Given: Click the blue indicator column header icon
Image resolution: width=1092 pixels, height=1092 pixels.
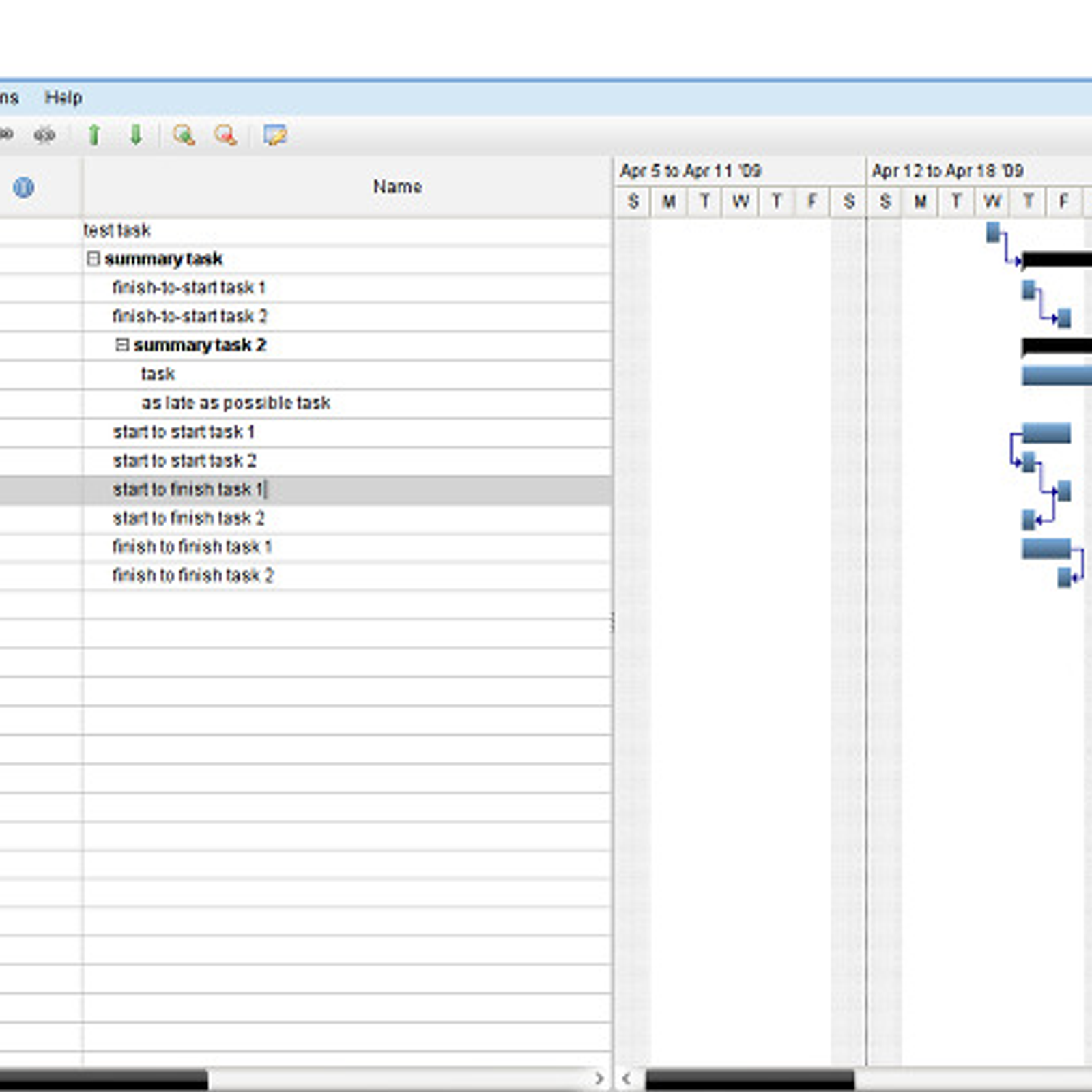Looking at the screenshot, I should (x=23, y=187).
